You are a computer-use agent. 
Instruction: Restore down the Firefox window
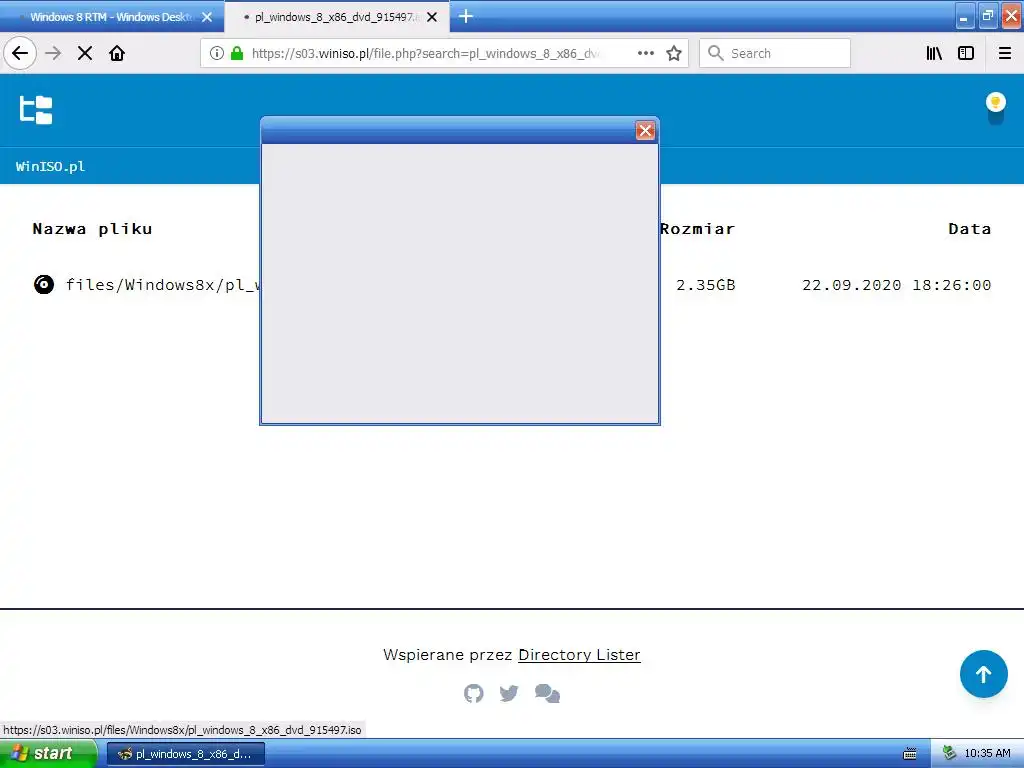click(988, 16)
